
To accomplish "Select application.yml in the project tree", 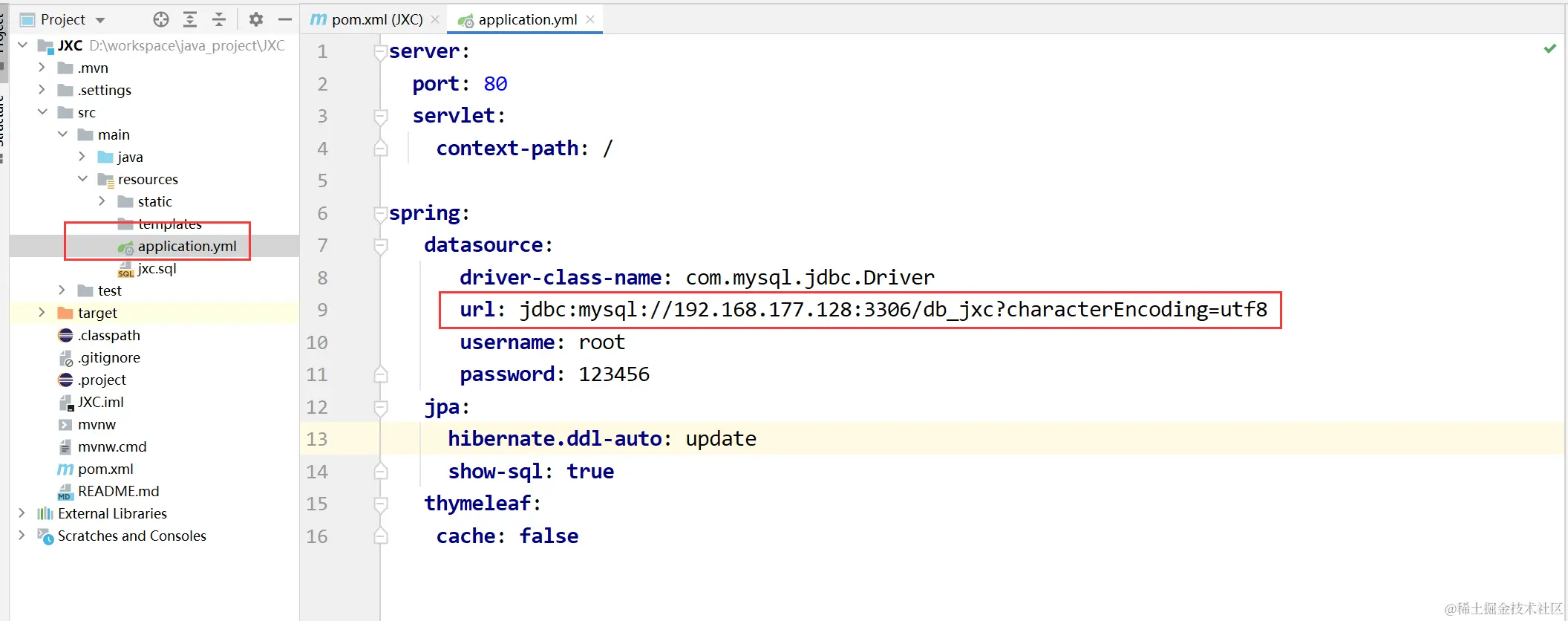I will [187, 246].
